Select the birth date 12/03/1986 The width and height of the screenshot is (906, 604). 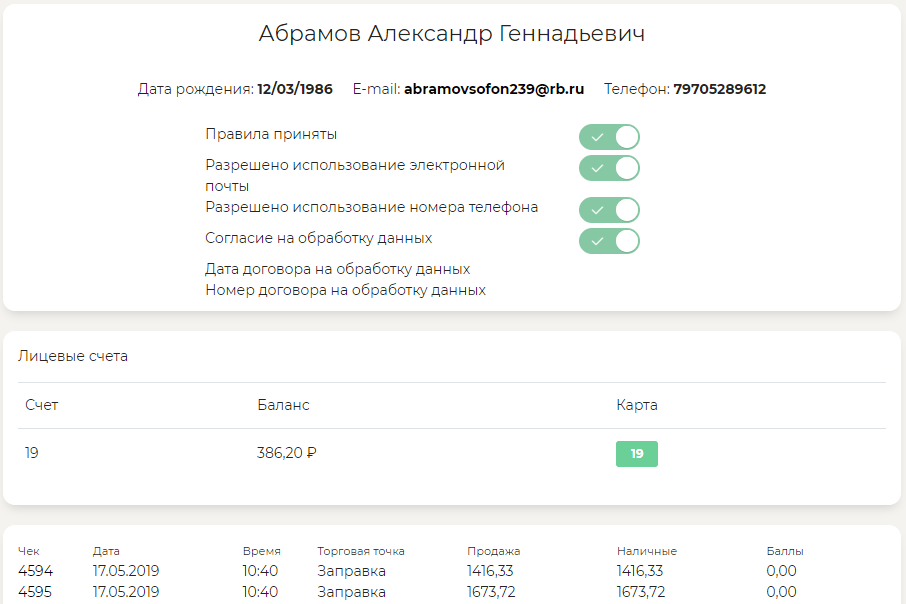[295, 89]
